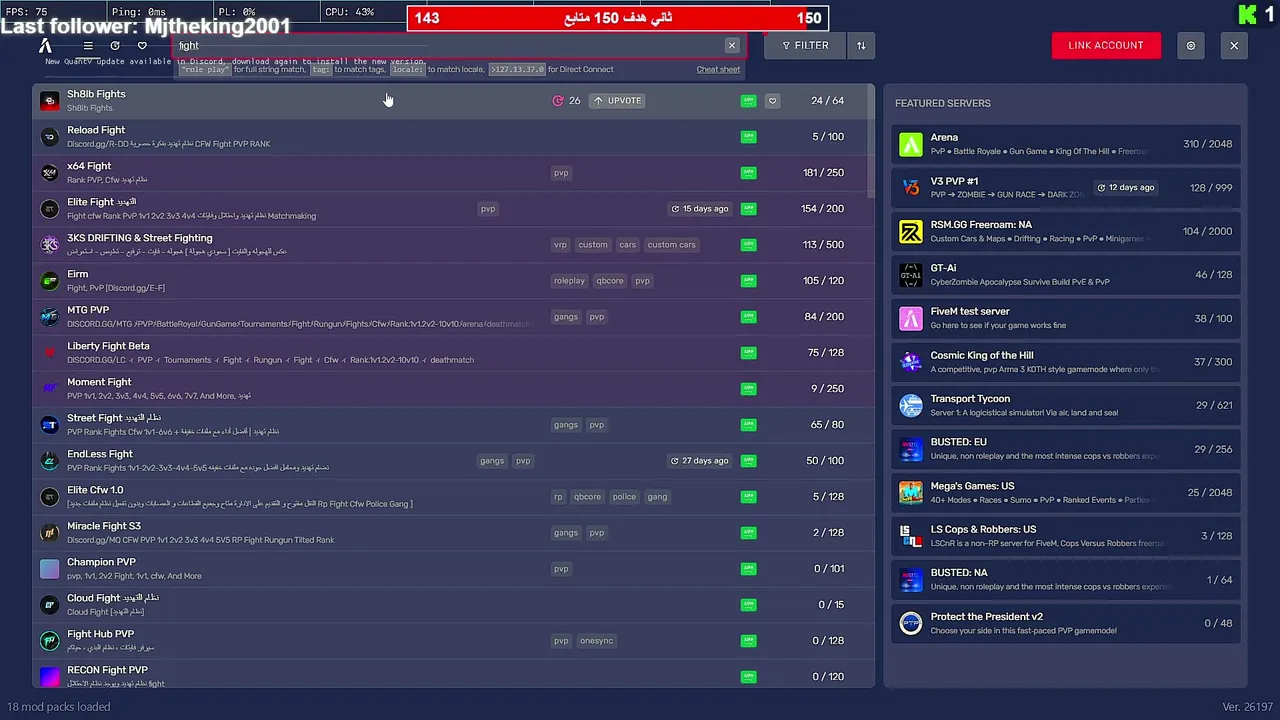
Task: Click the custom cars tag on 3KS DRIFTING
Action: pyautogui.click(x=671, y=245)
